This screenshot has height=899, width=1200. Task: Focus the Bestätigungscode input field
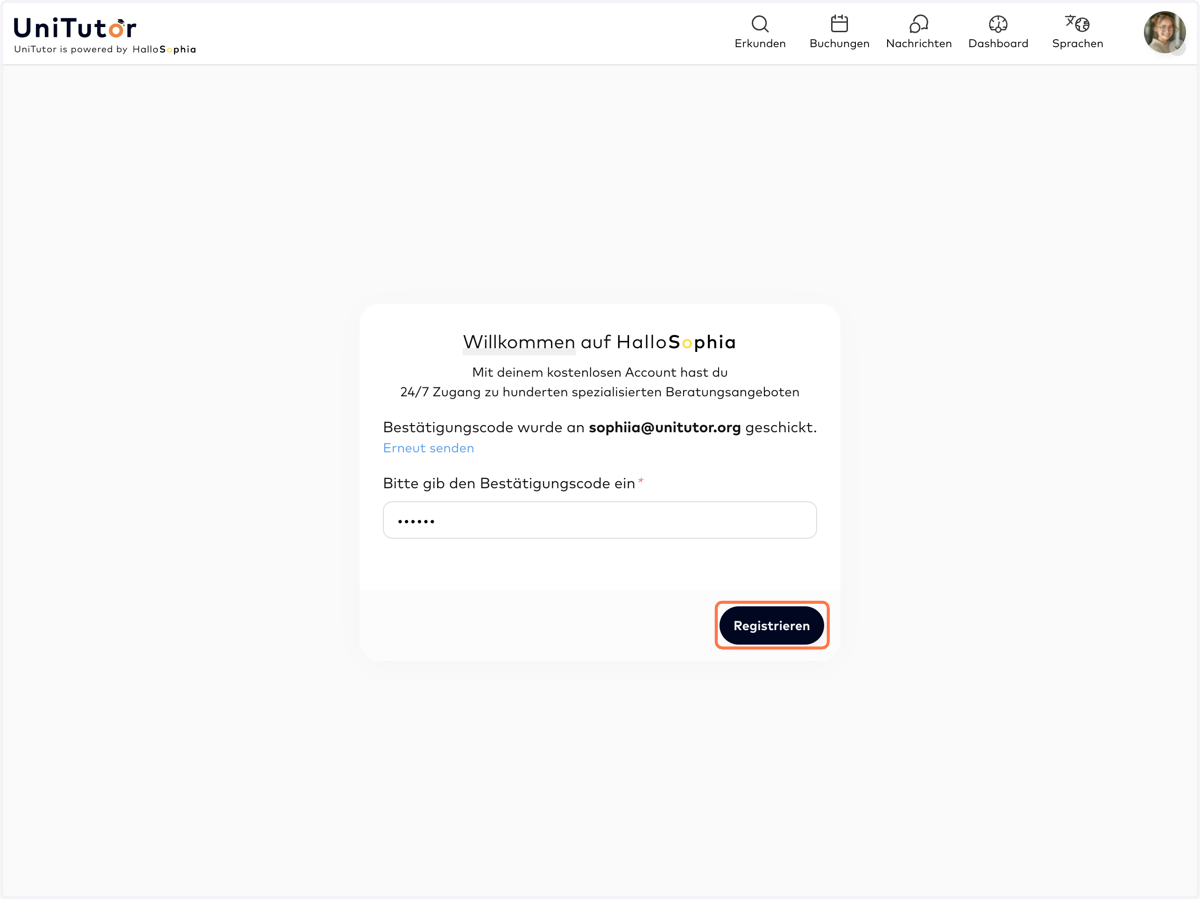600,520
